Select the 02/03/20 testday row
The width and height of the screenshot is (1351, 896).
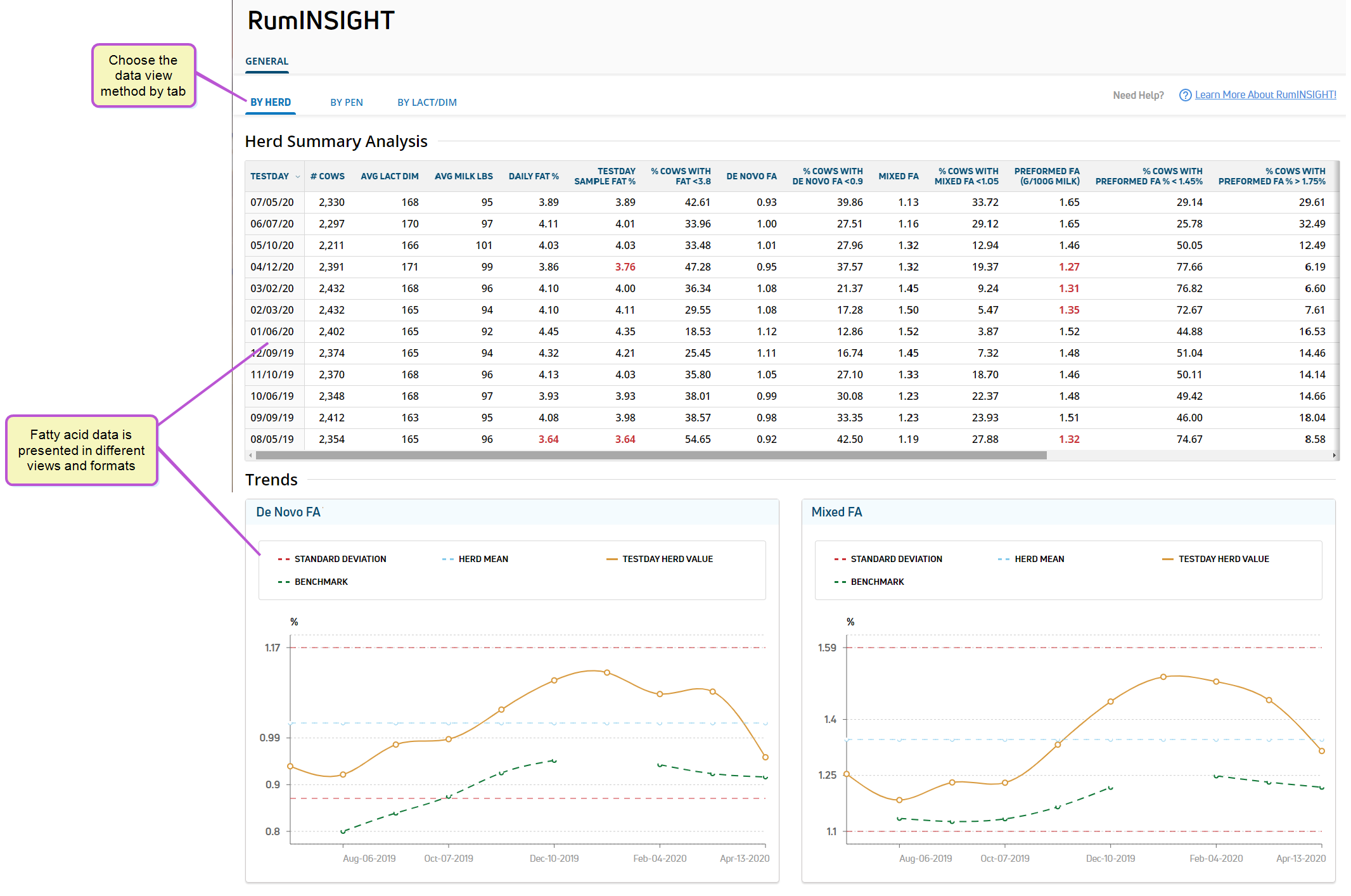click(792, 310)
